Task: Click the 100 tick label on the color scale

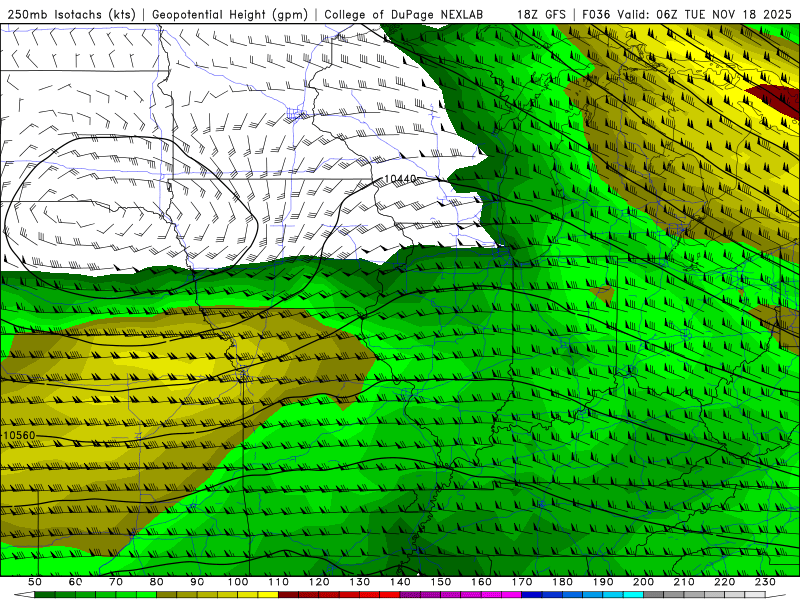Action: (x=238, y=582)
